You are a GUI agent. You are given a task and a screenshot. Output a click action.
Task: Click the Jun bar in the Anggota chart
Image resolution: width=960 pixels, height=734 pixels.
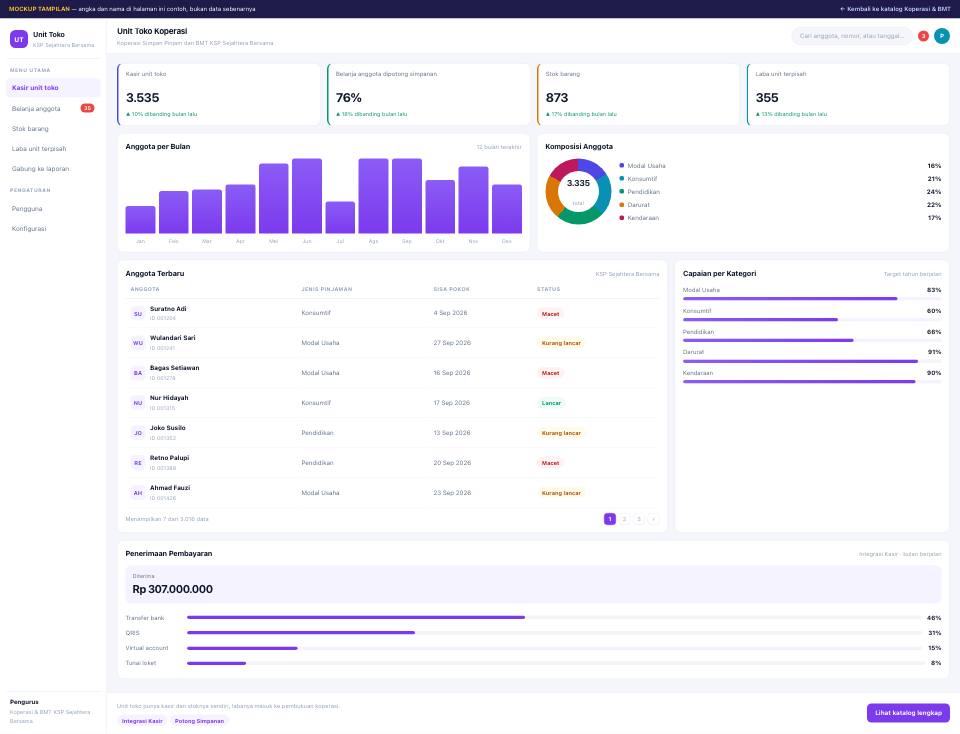pos(307,196)
